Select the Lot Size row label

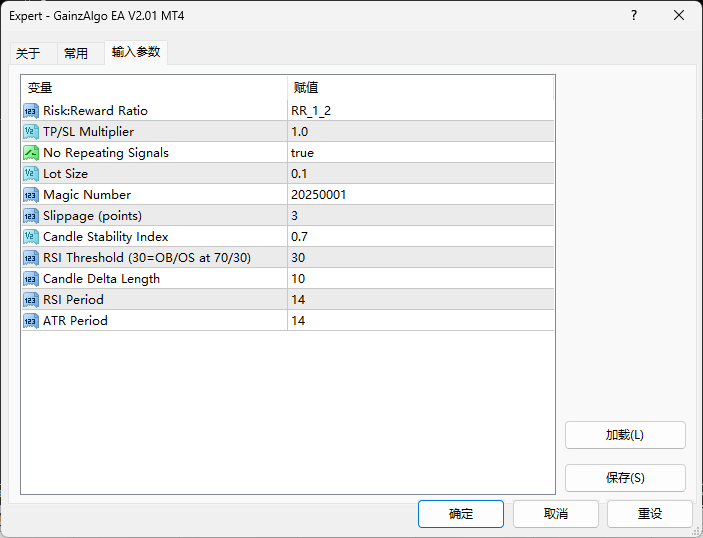pos(65,174)
